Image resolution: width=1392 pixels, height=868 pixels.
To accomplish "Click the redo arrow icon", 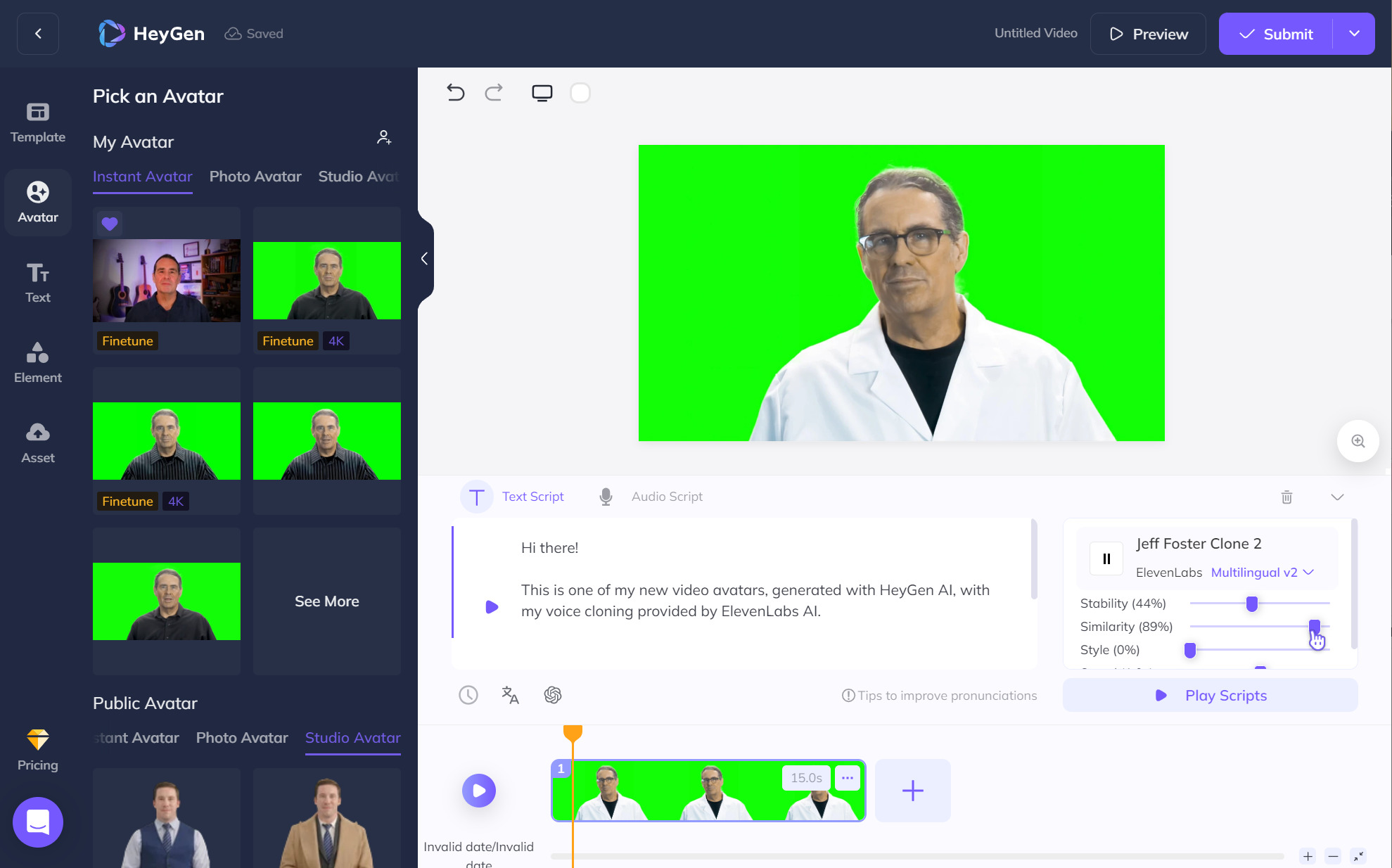I will coord(494,93).
